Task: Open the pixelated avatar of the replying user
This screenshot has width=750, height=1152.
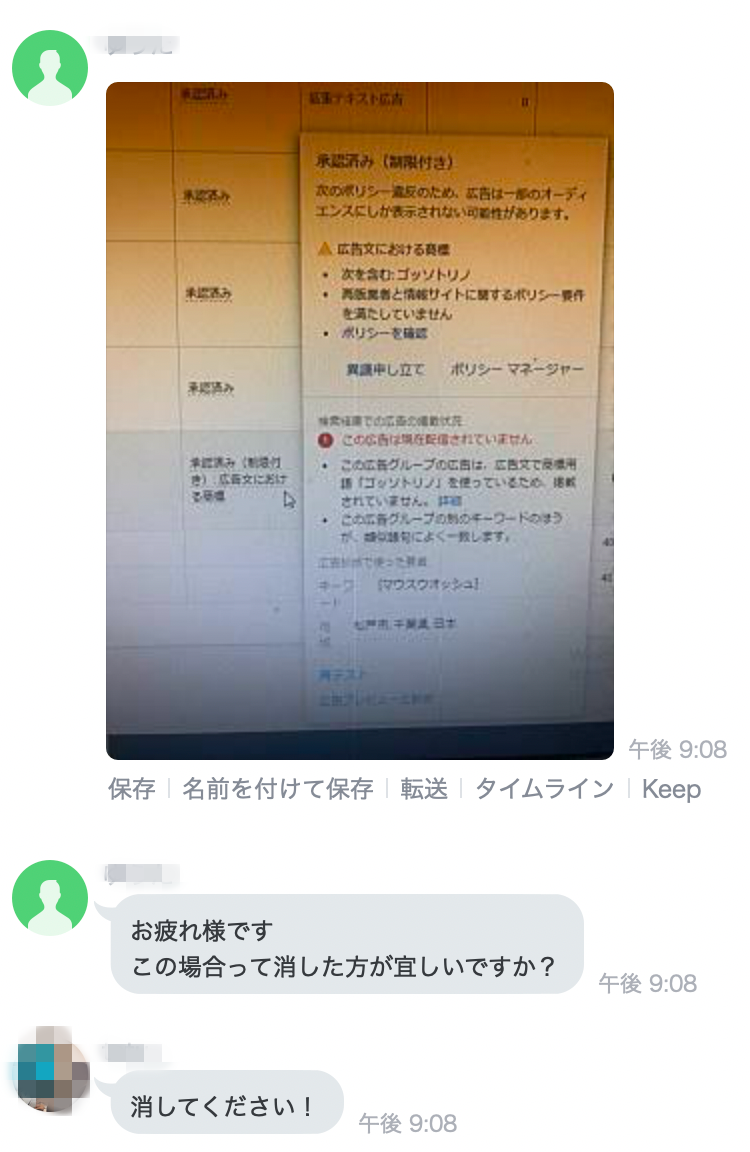Action: [51, 1070]
